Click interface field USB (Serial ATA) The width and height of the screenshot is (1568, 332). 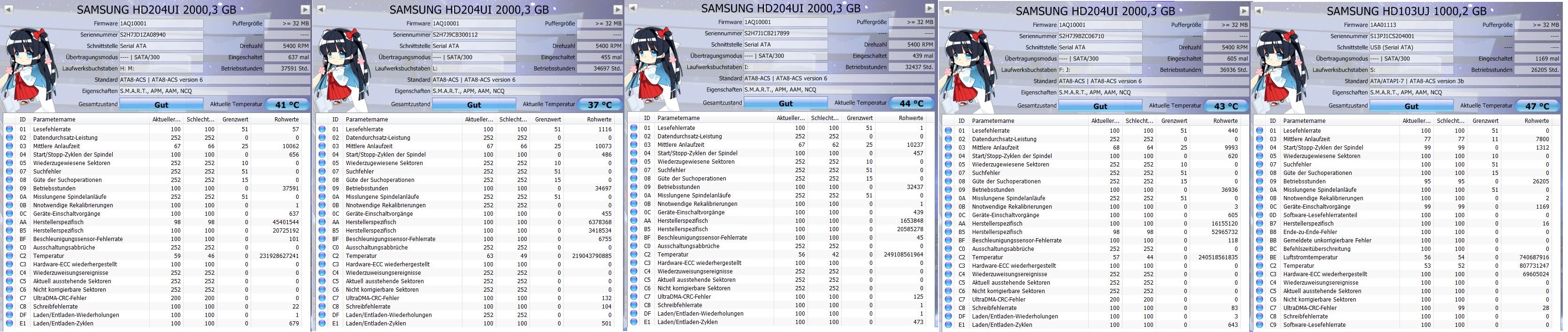(x=1412, y=47)
